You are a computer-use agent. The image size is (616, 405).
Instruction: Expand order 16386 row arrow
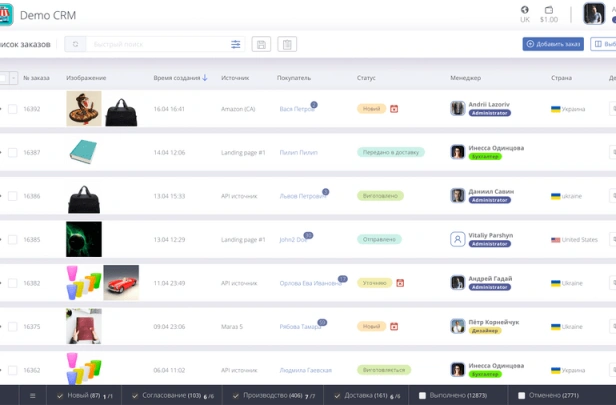pyautogui.click(x=2, y=196)
